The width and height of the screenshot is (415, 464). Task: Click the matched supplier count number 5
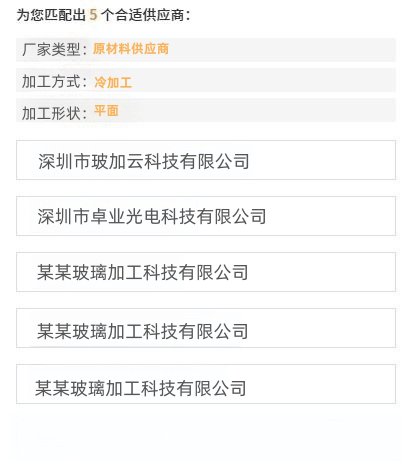[x=93, y=15]
